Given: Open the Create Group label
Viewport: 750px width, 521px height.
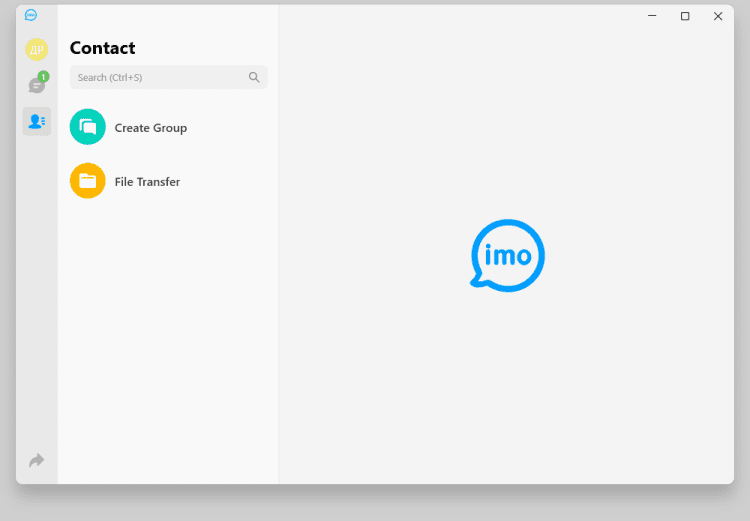Looking at the screenshot, I should click(x=151, y=128).
